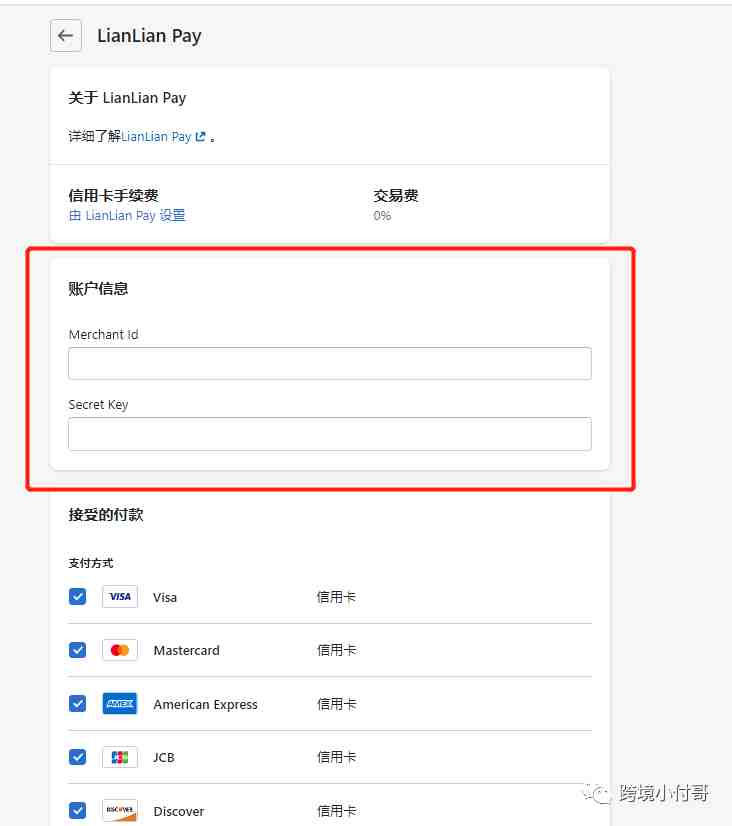Image resolution: width=732 pixels, height=826 pixels.
Task: Click the Visa card logo icon
Action: [120, 597]
